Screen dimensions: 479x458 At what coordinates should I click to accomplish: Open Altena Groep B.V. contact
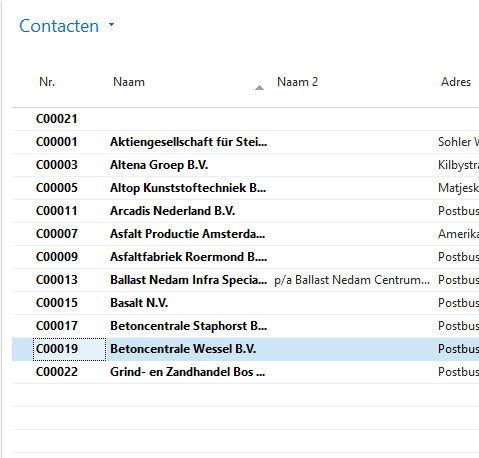pos(159,165)
